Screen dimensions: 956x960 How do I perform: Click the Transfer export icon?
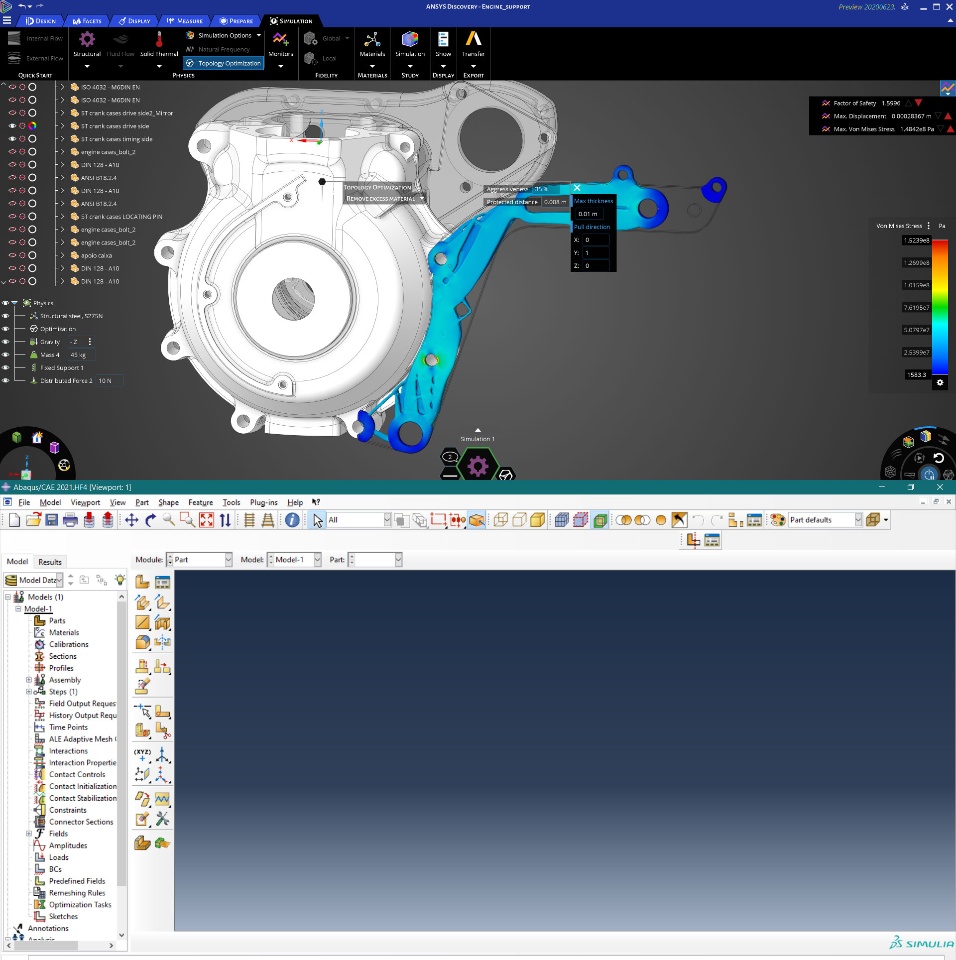tap(473, 40)
